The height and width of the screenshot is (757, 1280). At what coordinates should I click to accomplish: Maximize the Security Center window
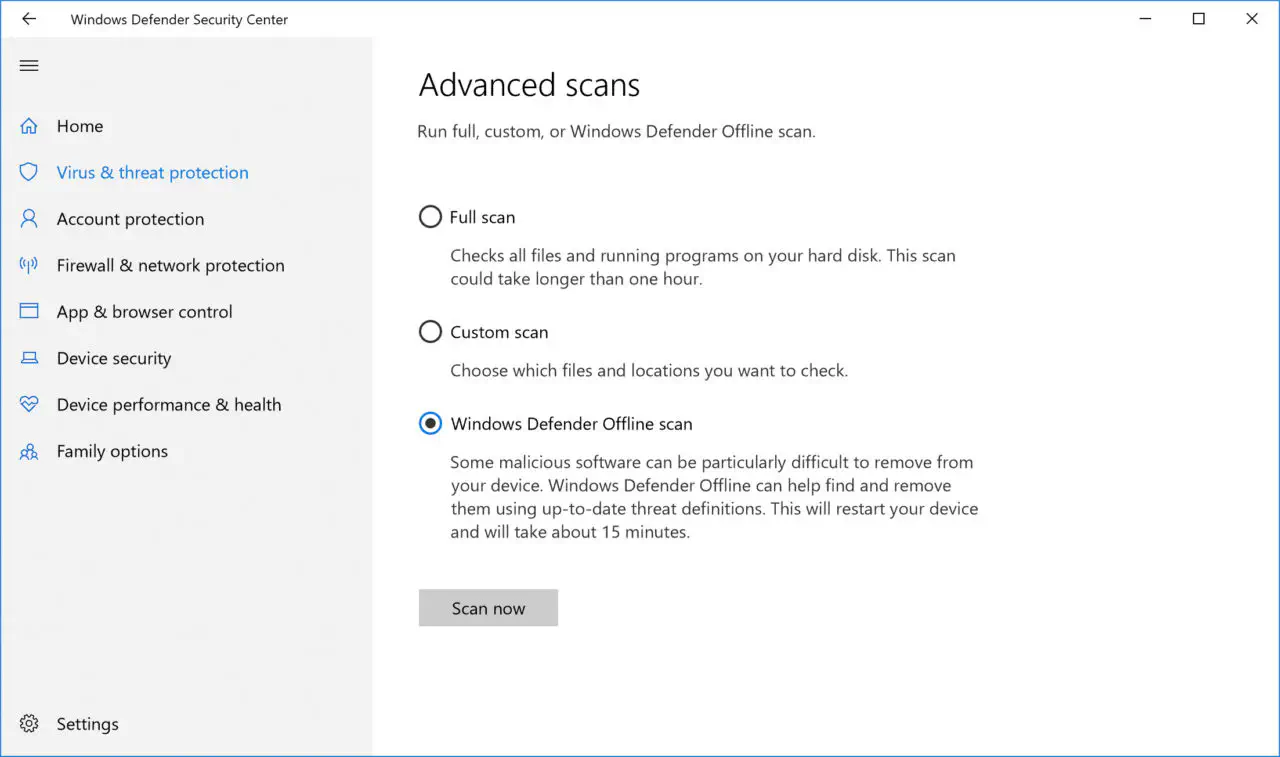[1199, 19]
